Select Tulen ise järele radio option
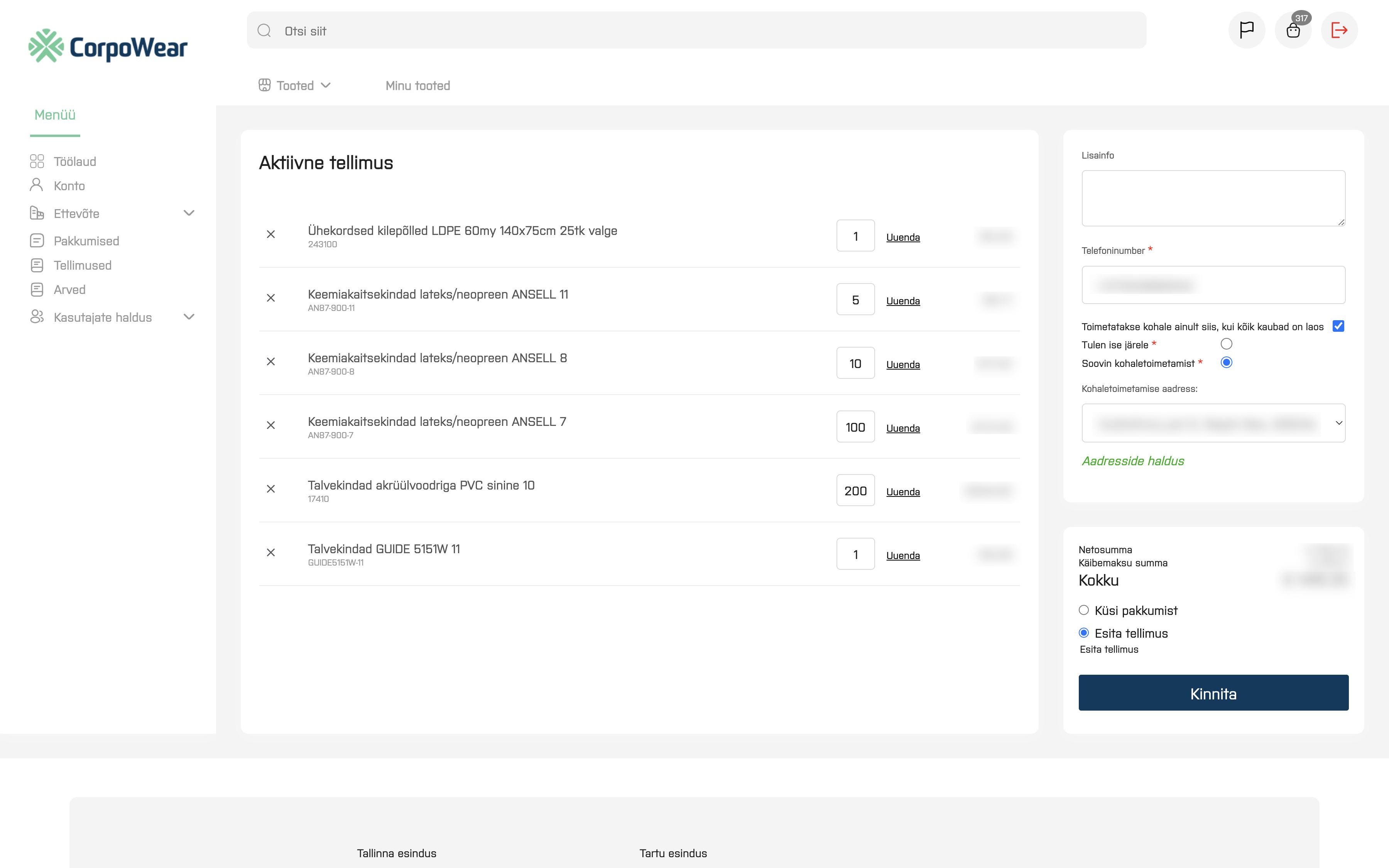The height and width of the screenshot is (868, 1389). 1226,344
